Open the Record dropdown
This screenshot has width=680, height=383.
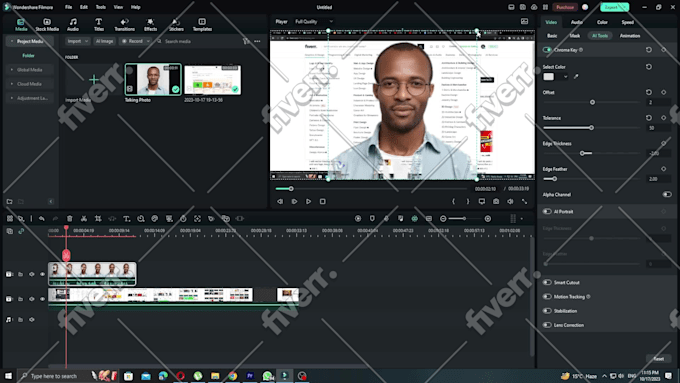coord(135,41)
